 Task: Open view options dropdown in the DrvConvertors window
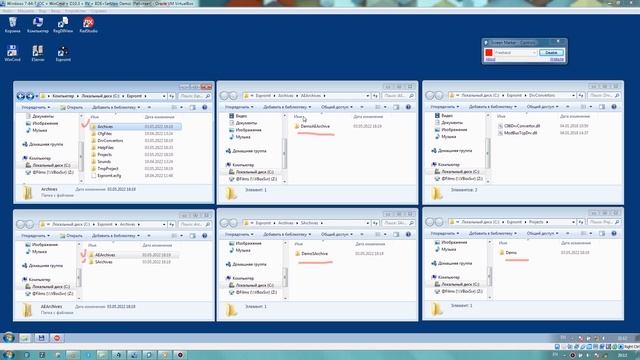(590, 107)
